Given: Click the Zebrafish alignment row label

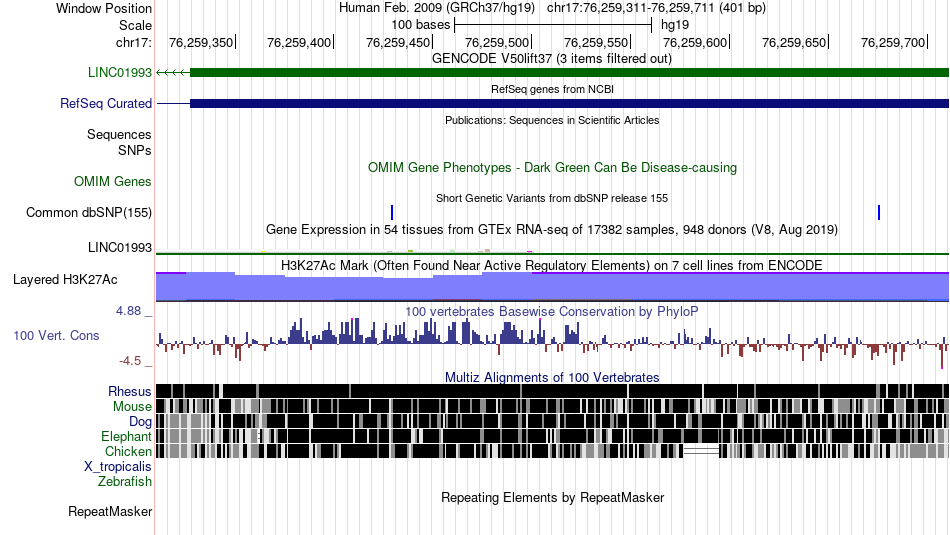Looking at the screenshot, I should (x=125, y=482).
